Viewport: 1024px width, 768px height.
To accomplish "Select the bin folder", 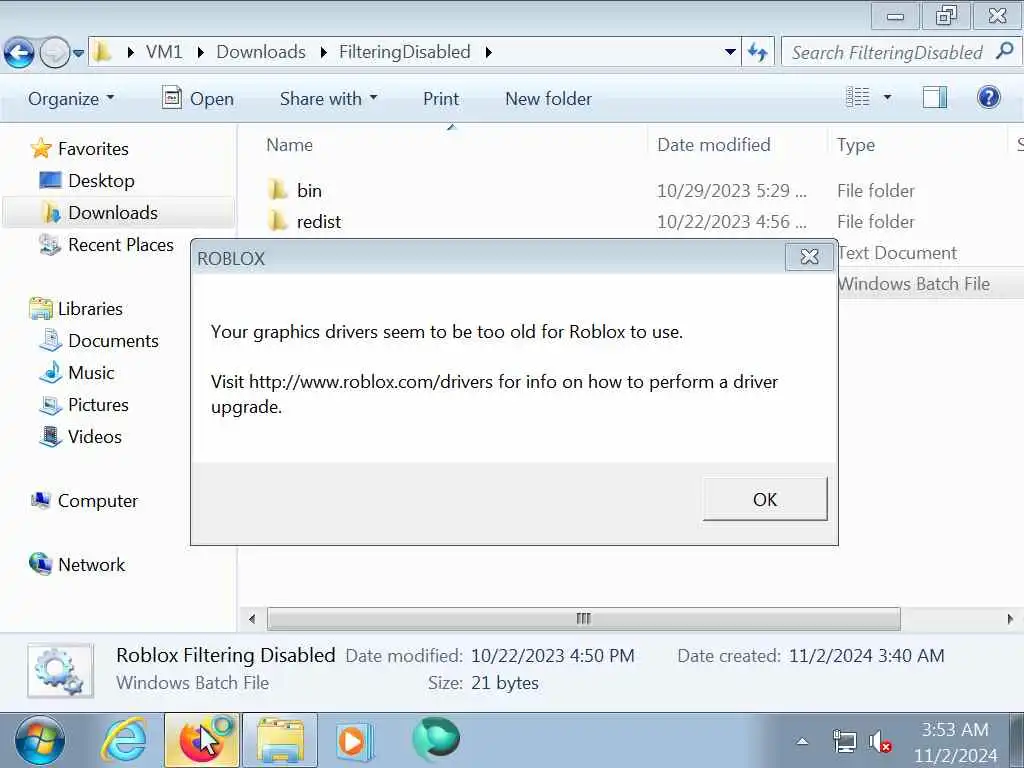I will (309, 190).
